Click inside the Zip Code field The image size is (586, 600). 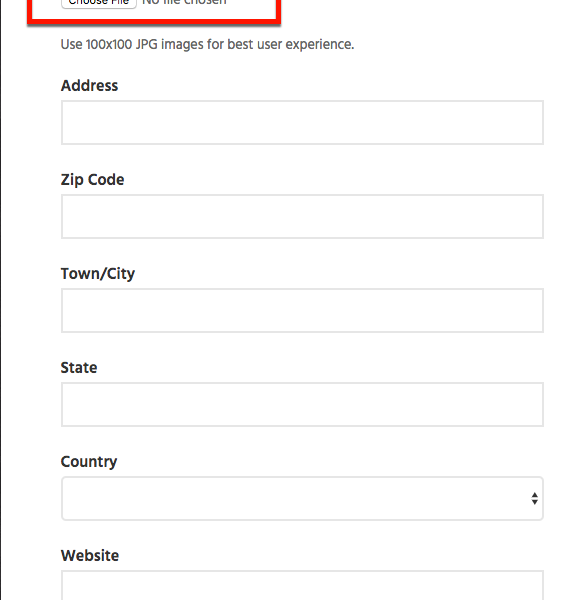[x=302, y=217]
